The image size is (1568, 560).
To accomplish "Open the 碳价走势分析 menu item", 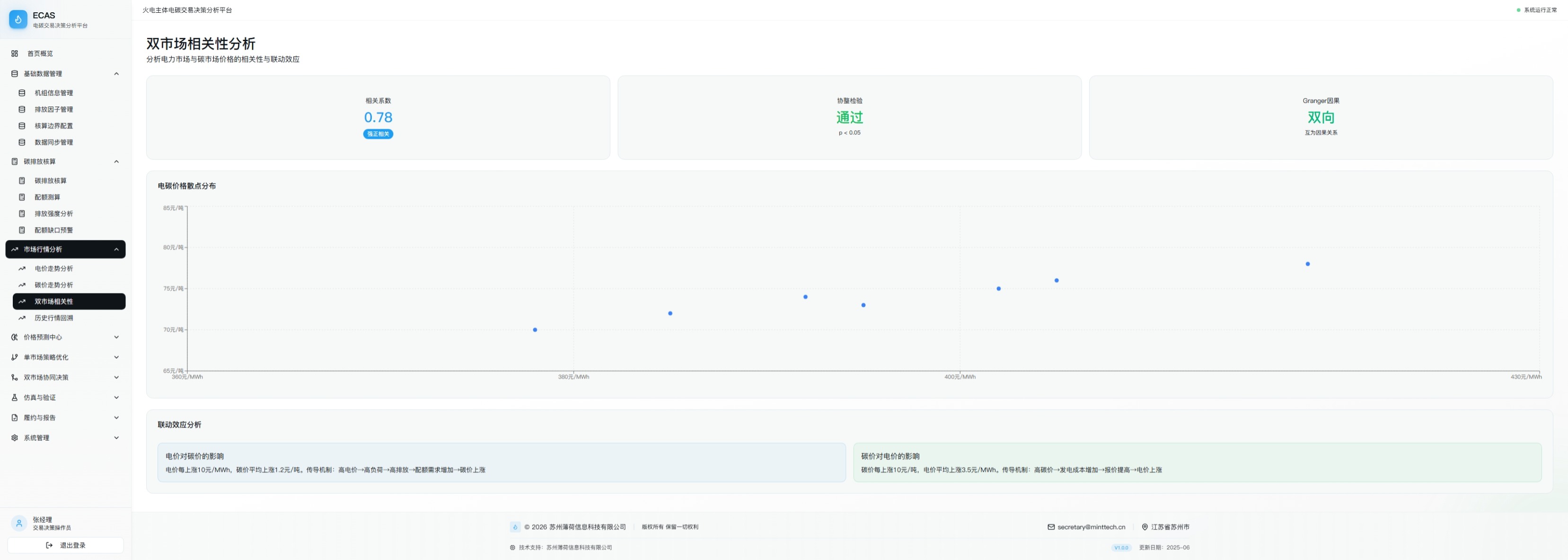I will click(x=53, y=285).
